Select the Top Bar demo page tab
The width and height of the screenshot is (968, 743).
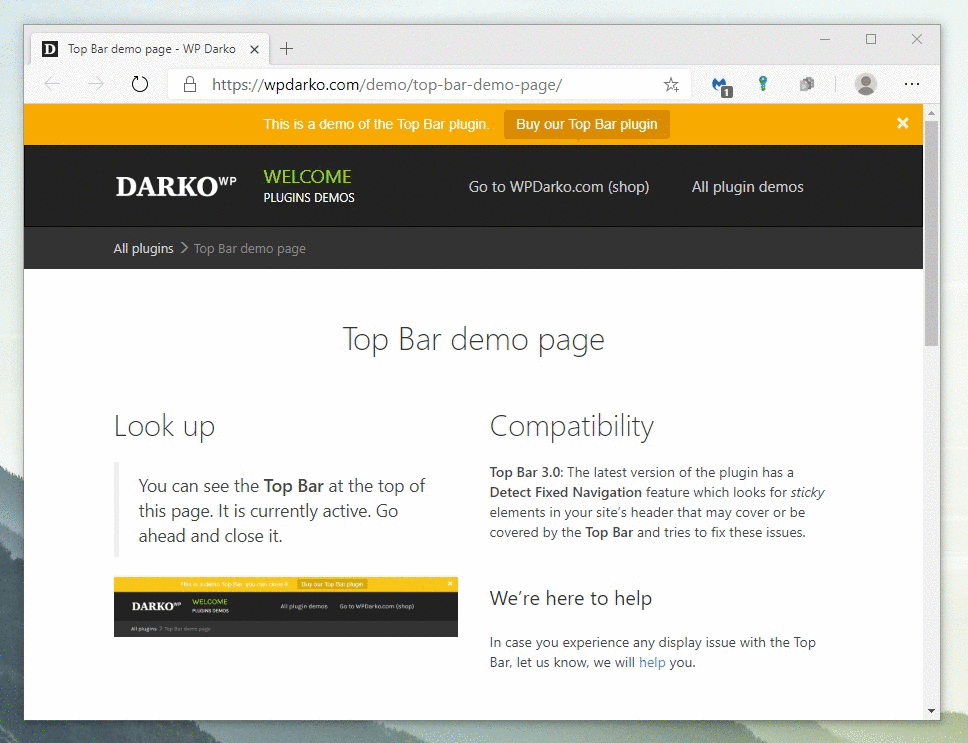(150, 49)
